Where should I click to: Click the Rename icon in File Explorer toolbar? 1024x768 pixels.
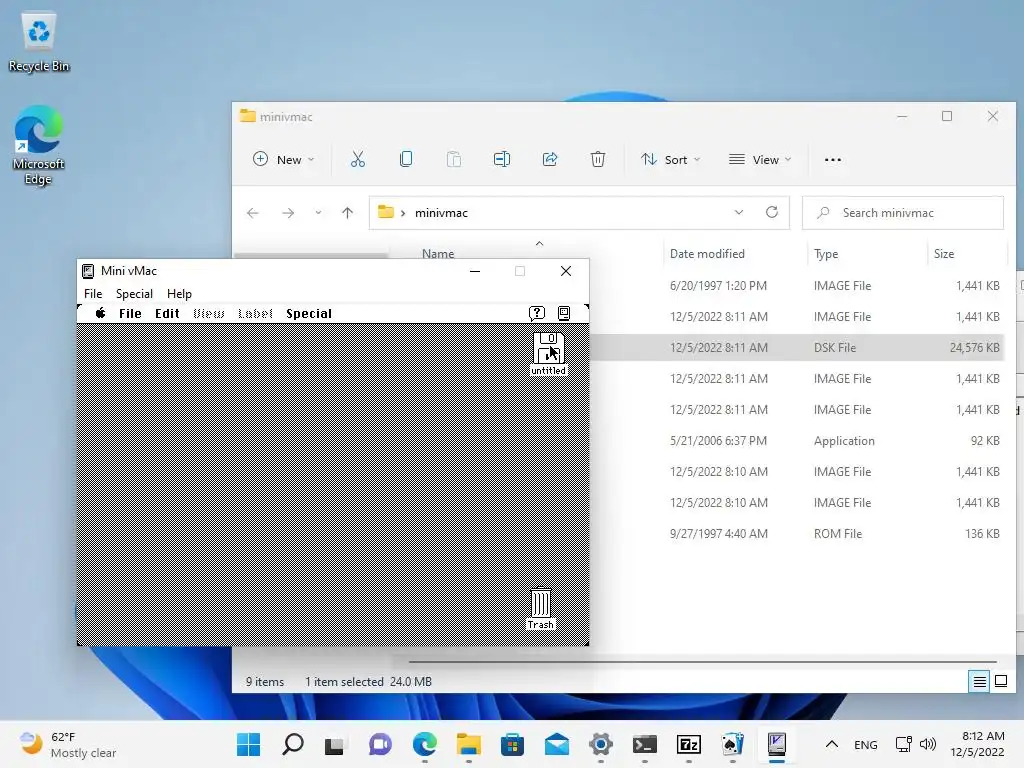point(502,159)
